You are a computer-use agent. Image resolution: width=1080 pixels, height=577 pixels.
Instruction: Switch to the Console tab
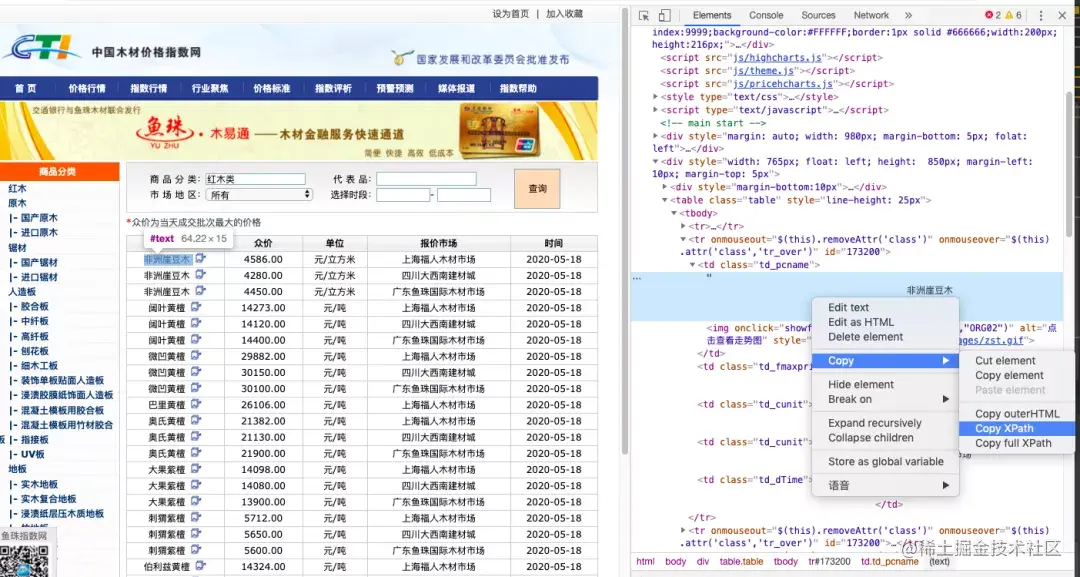[766, 15]
